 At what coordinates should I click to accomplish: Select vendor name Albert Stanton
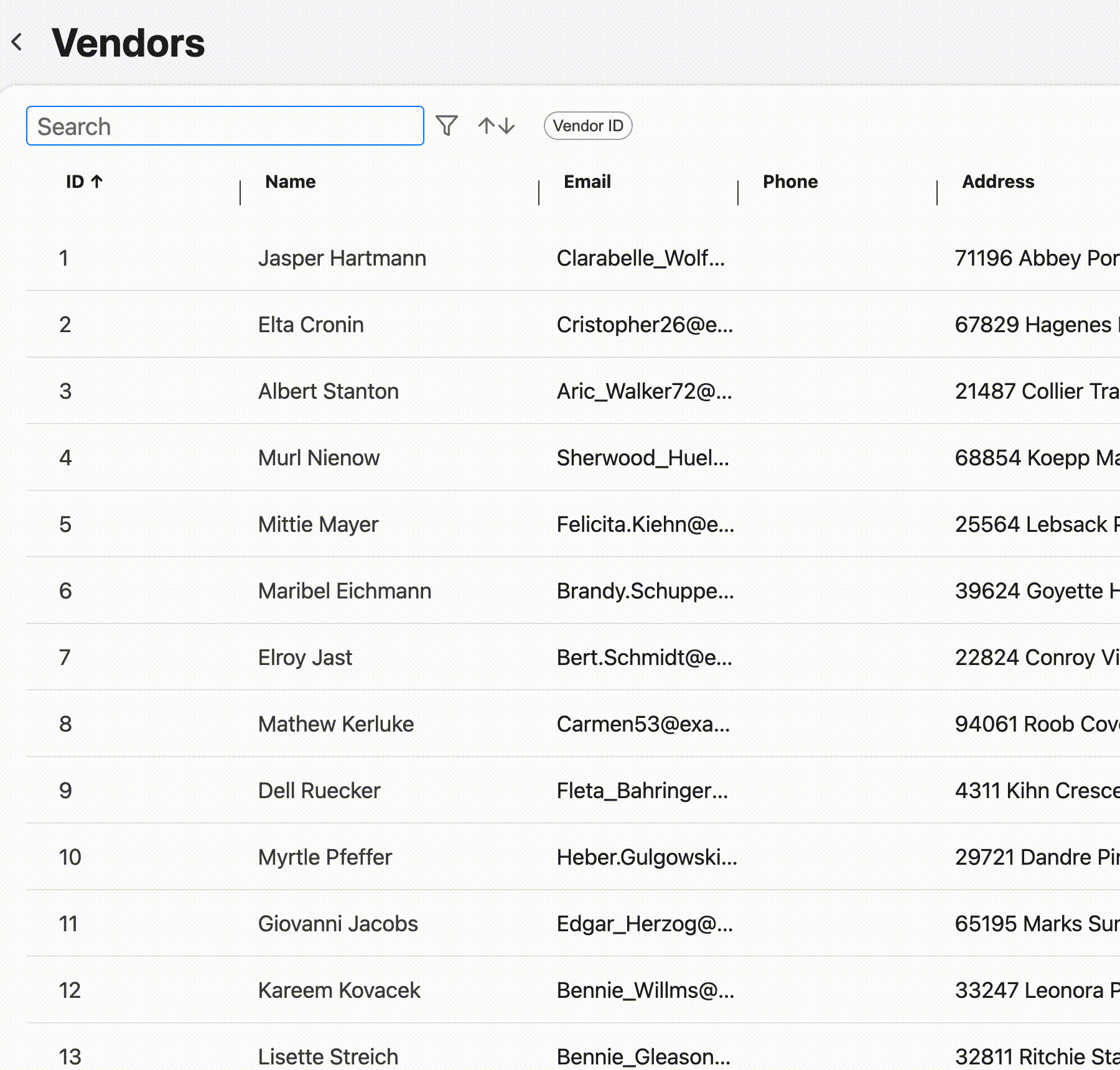[329, 391]
